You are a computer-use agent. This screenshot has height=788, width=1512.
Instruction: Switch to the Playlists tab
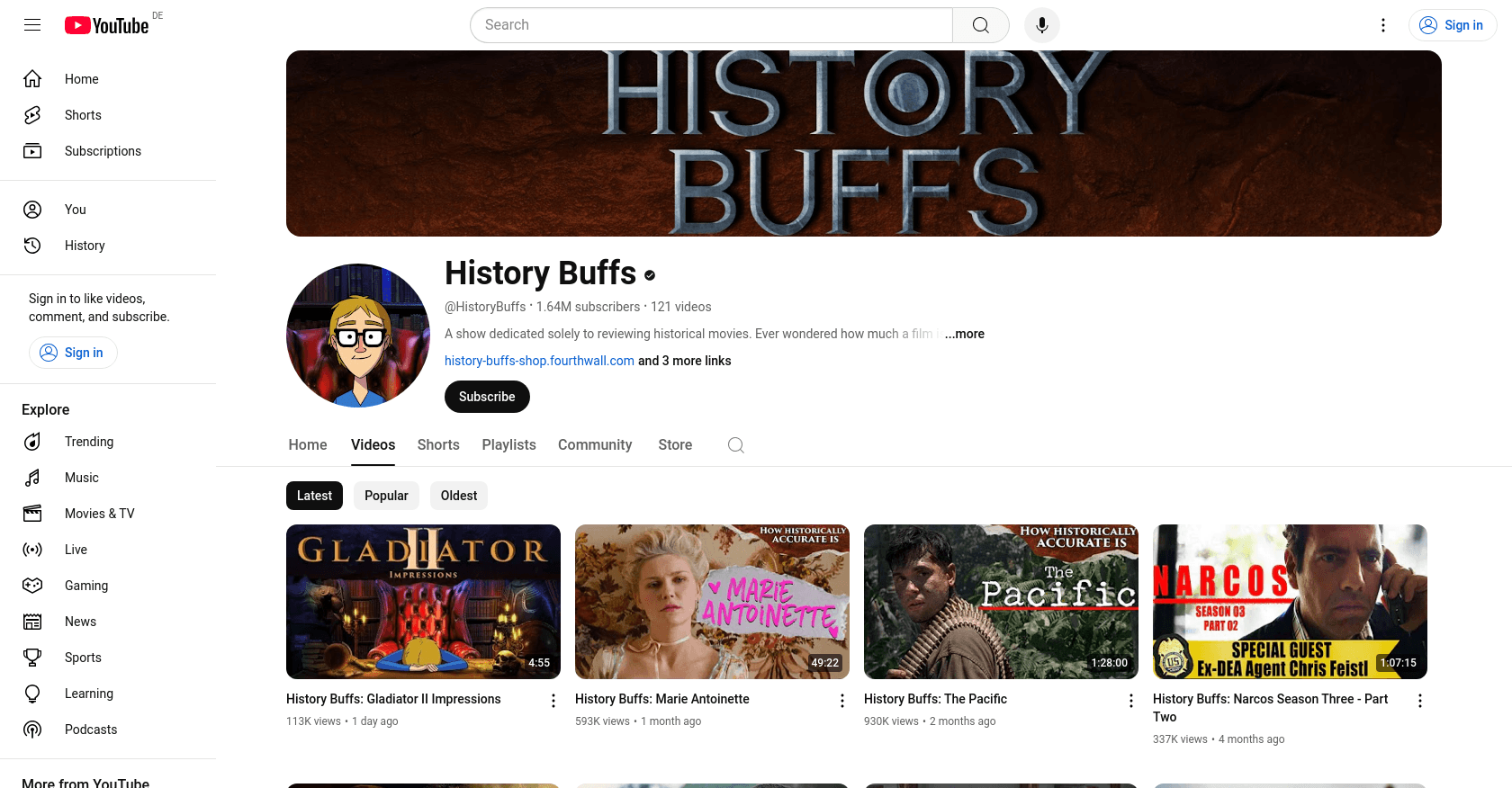(508, 445)
